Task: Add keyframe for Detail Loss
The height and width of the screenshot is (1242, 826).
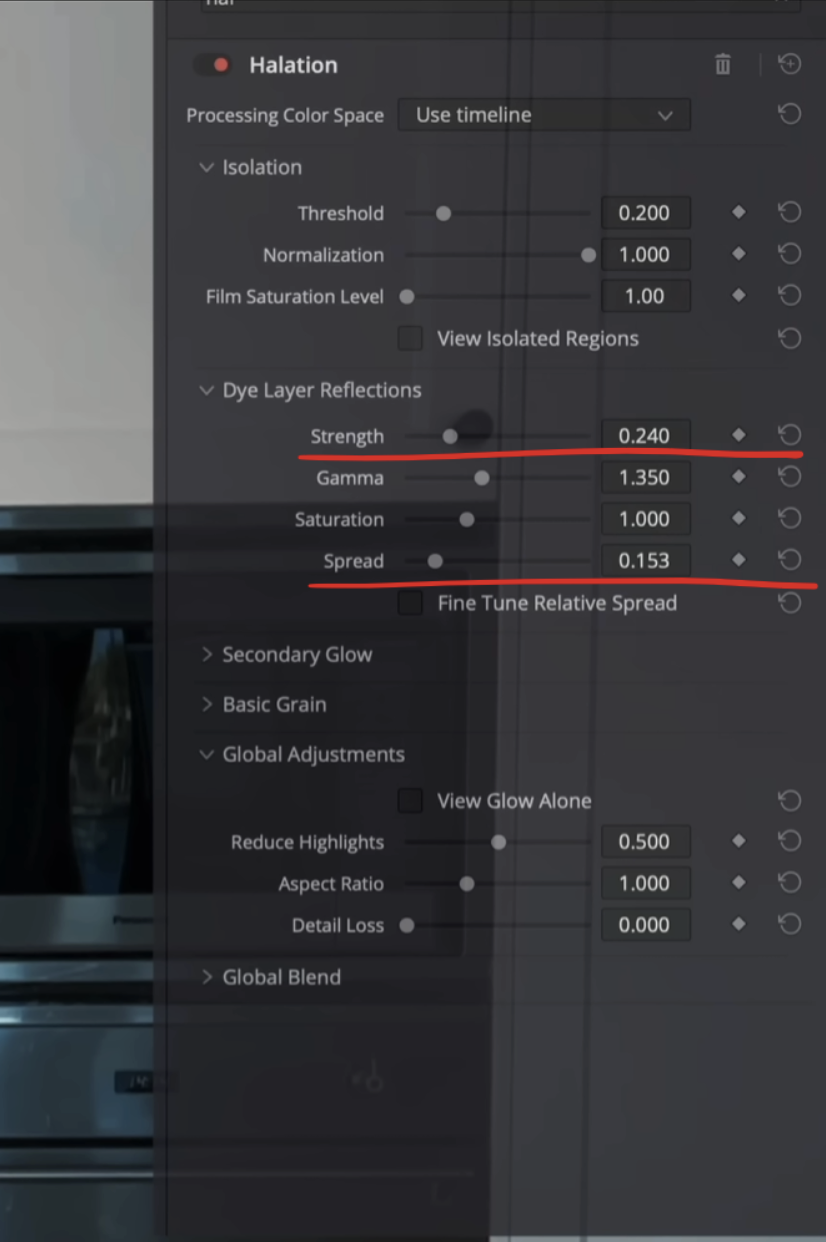Action: pyautogui.click(x=739, y=925)
